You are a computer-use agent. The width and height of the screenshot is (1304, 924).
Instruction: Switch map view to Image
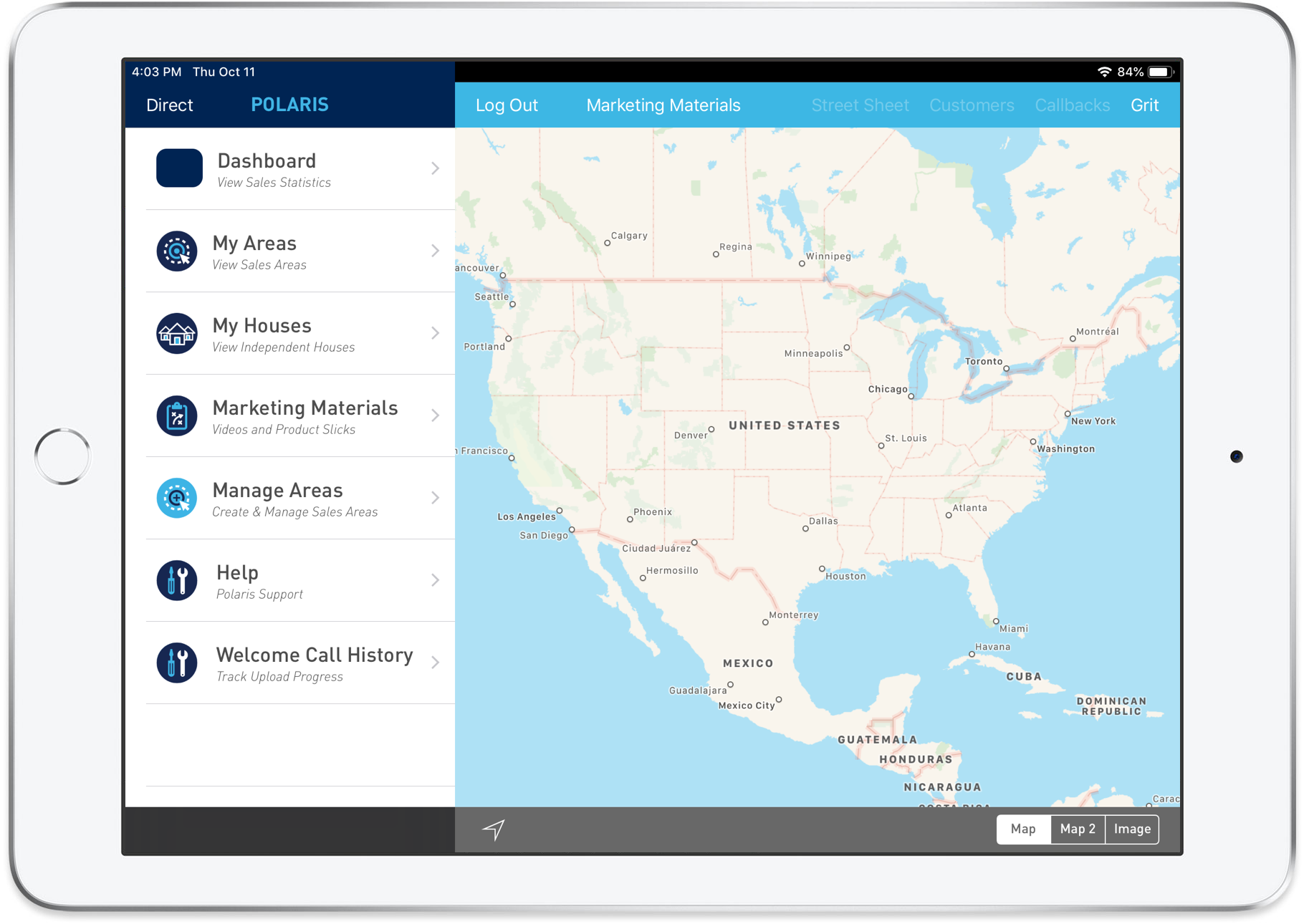tap(1132, 829)
